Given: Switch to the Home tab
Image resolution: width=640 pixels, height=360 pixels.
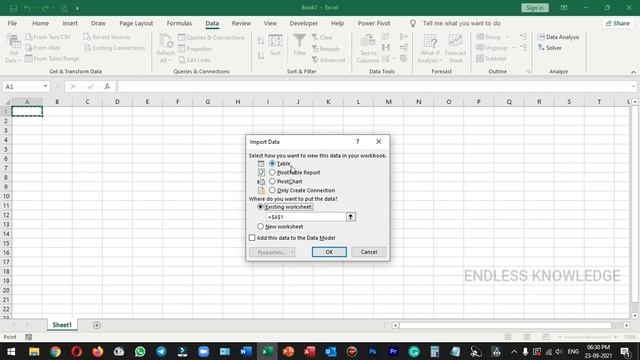Looking at the screenshot, I should click(x=40, y=23).
